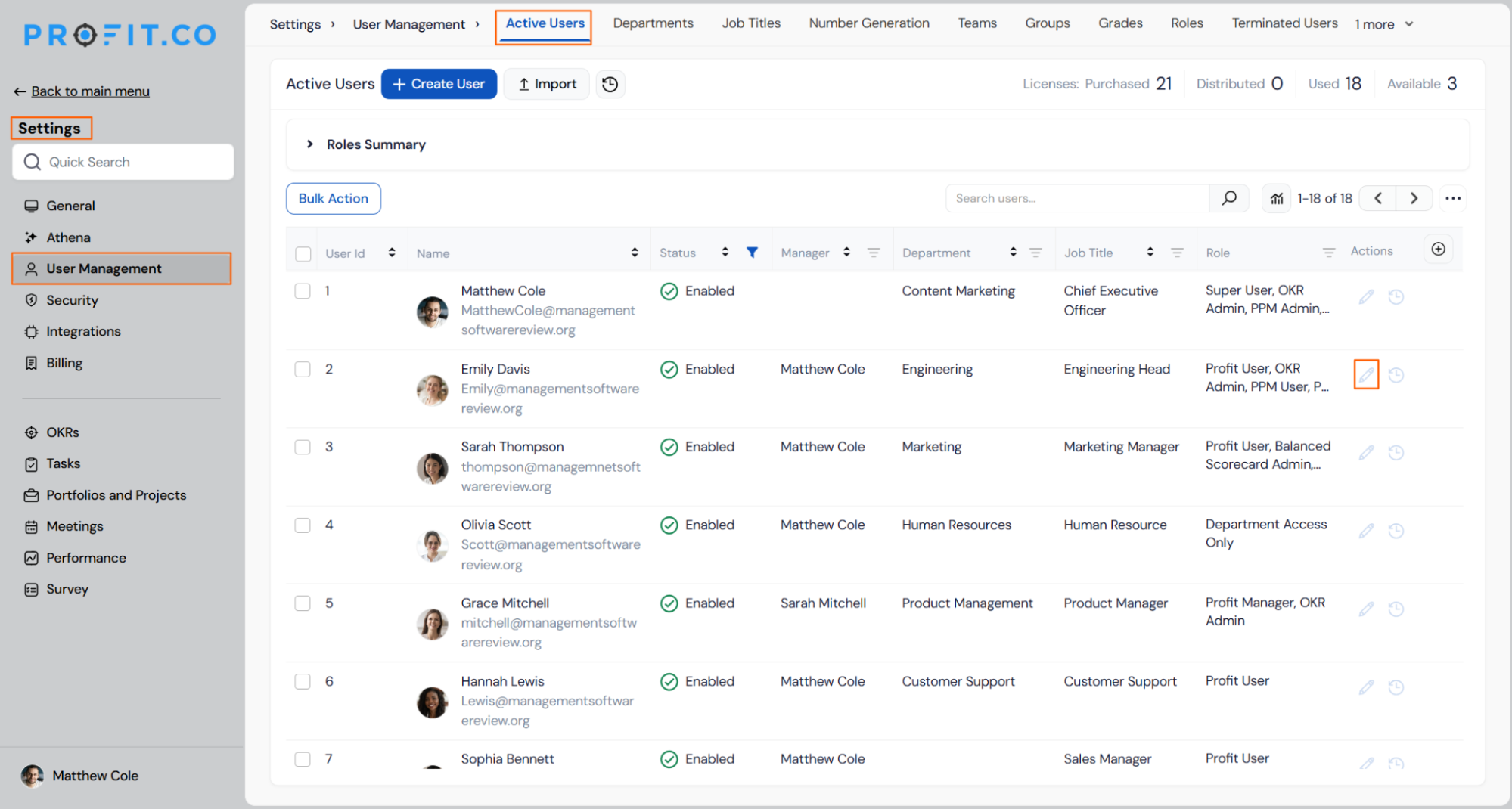Filter the Job Title column
The image size is (1512, 809).
1176,253
